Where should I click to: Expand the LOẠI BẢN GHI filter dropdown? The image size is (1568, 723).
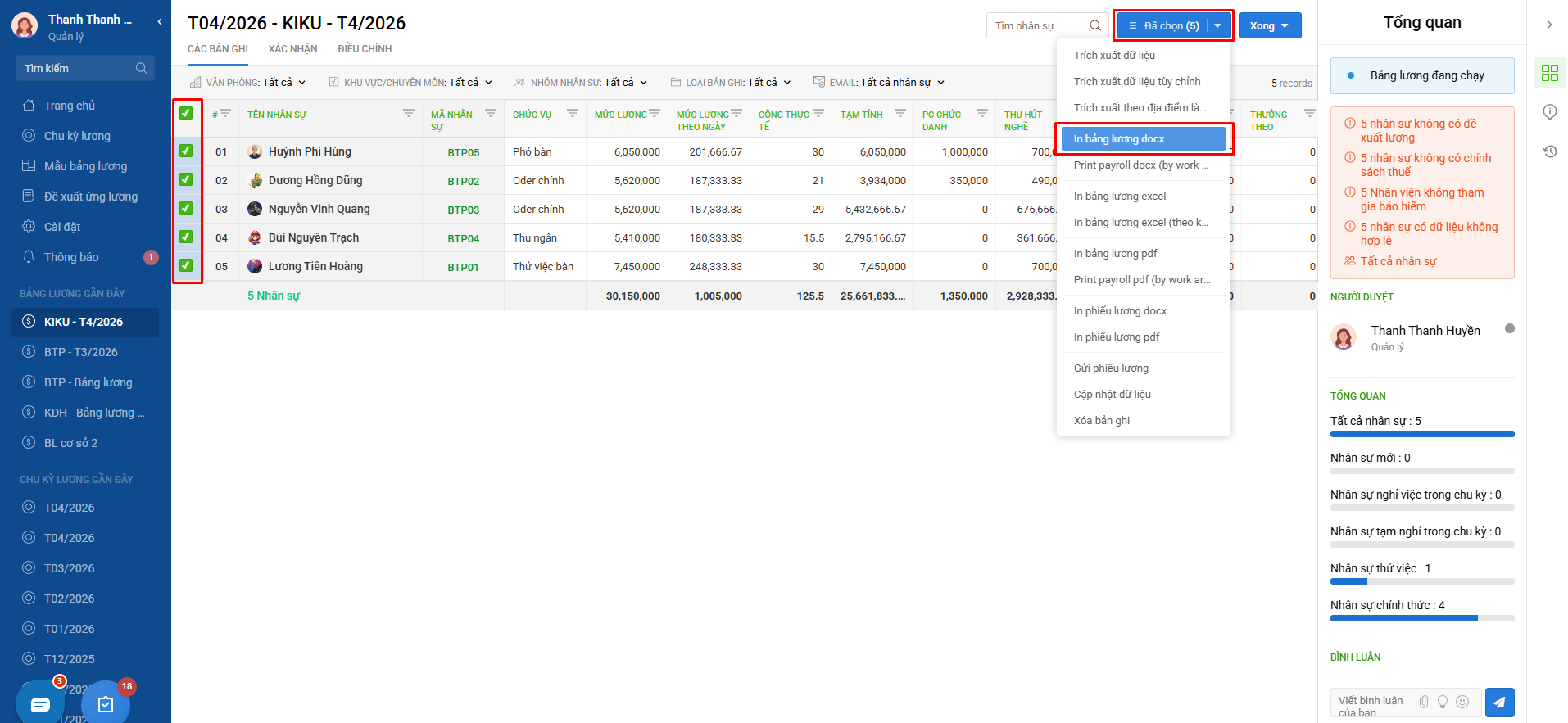tap(731, 83)
